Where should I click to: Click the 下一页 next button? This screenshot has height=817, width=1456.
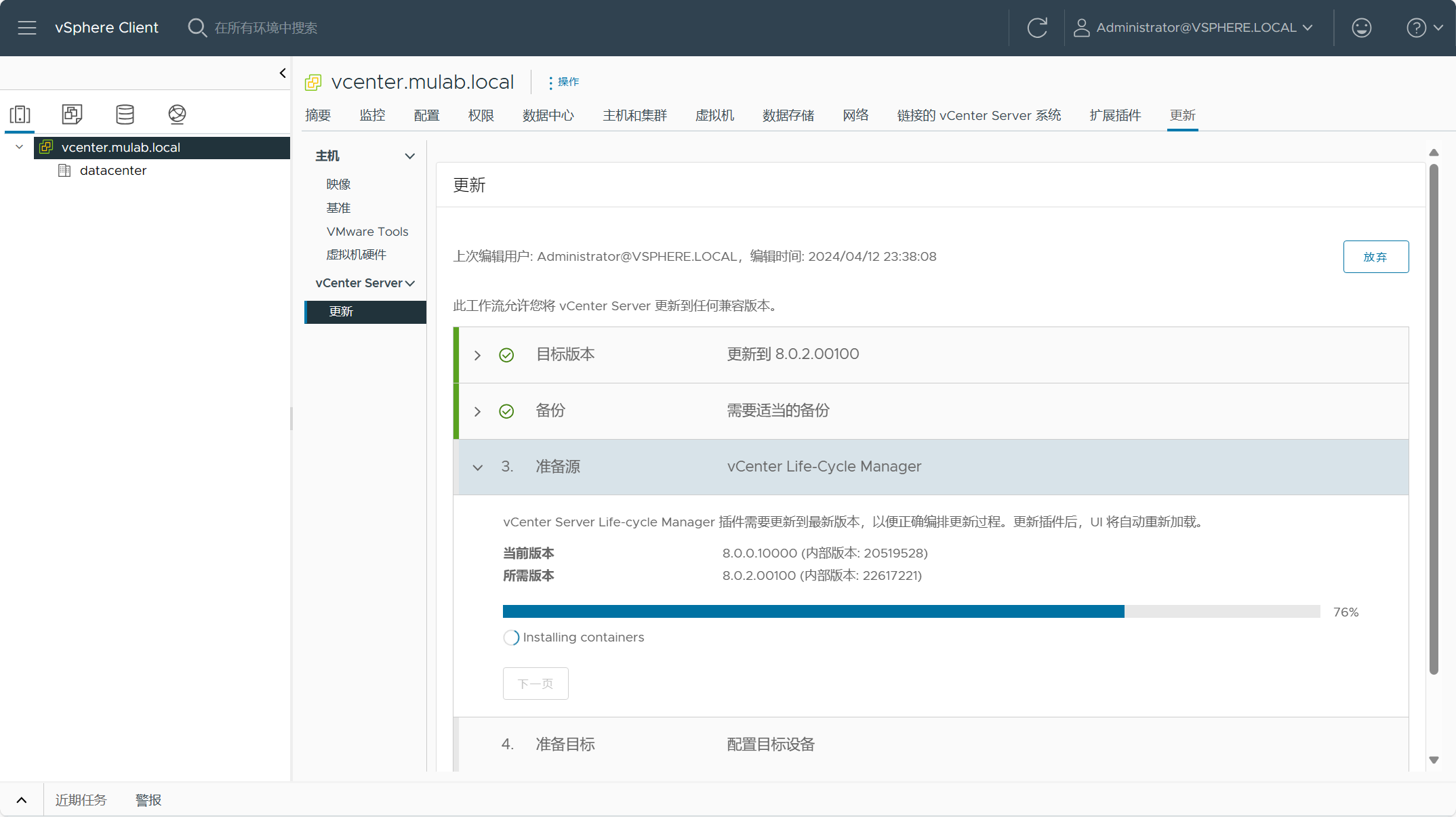point(535,684)
